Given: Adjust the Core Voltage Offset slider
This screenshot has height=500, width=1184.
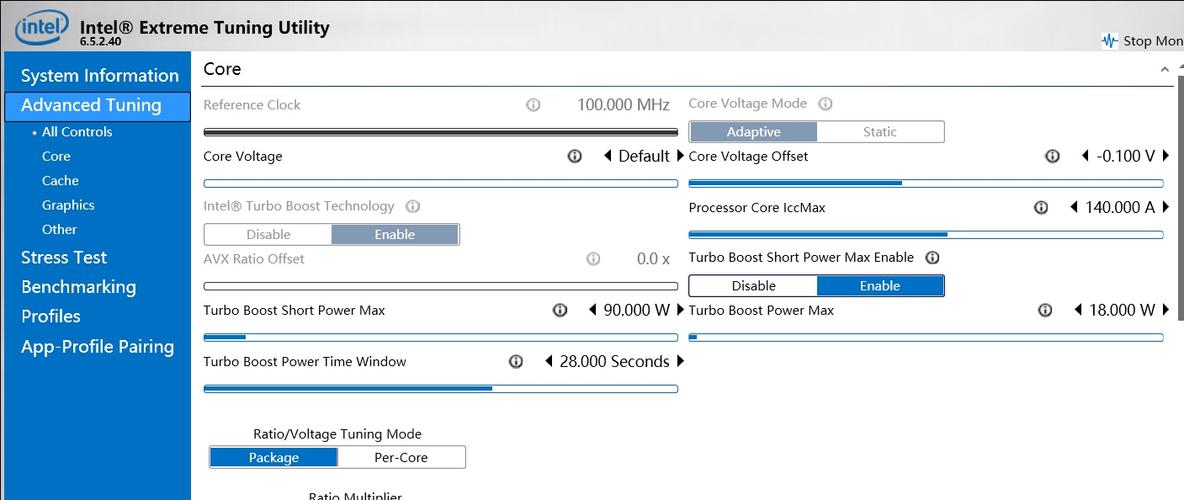Looking at the screenshot, I should tap(926, 184).
